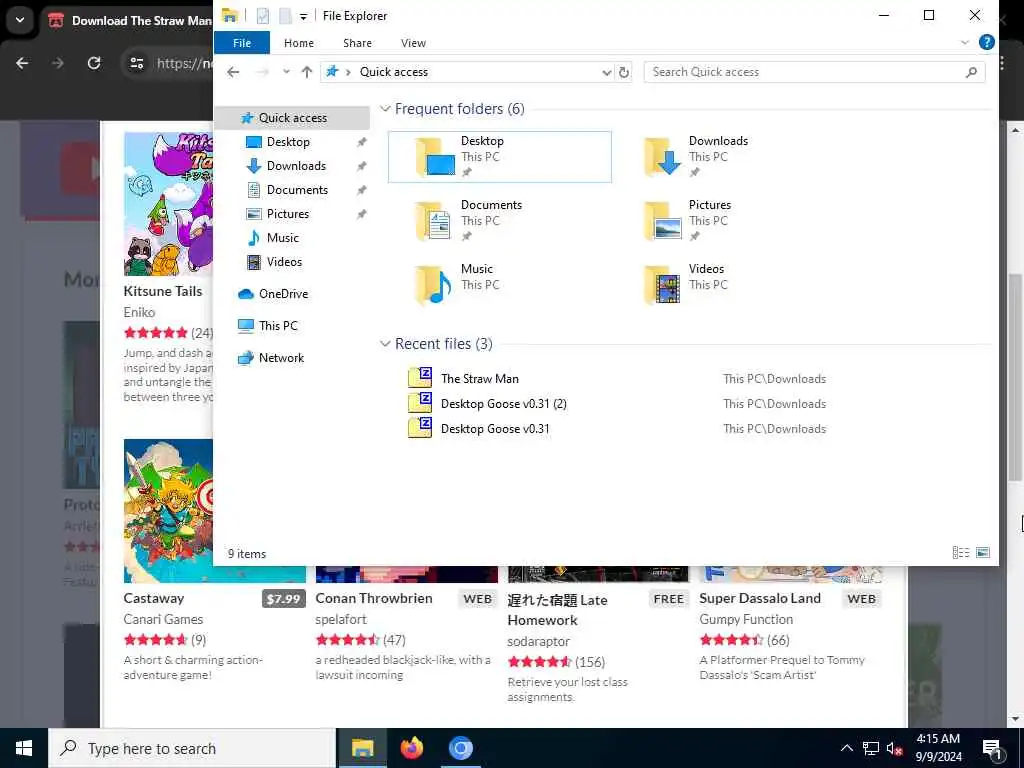Select Quick access in navigation pane
Viewport: 1024px width, 768px height.
pyautogui.click(x=292, y=118)
